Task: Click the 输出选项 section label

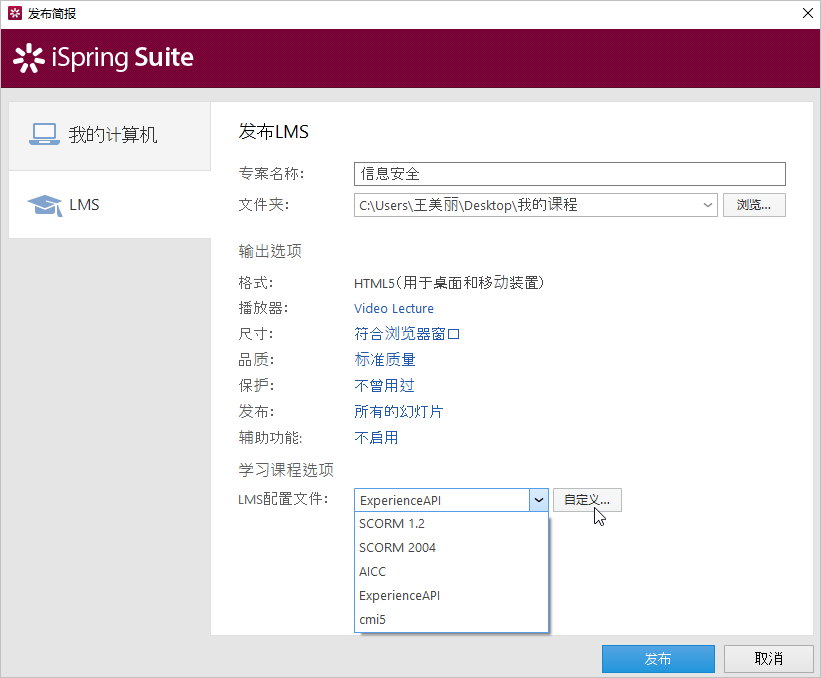Action: point(270,251)
